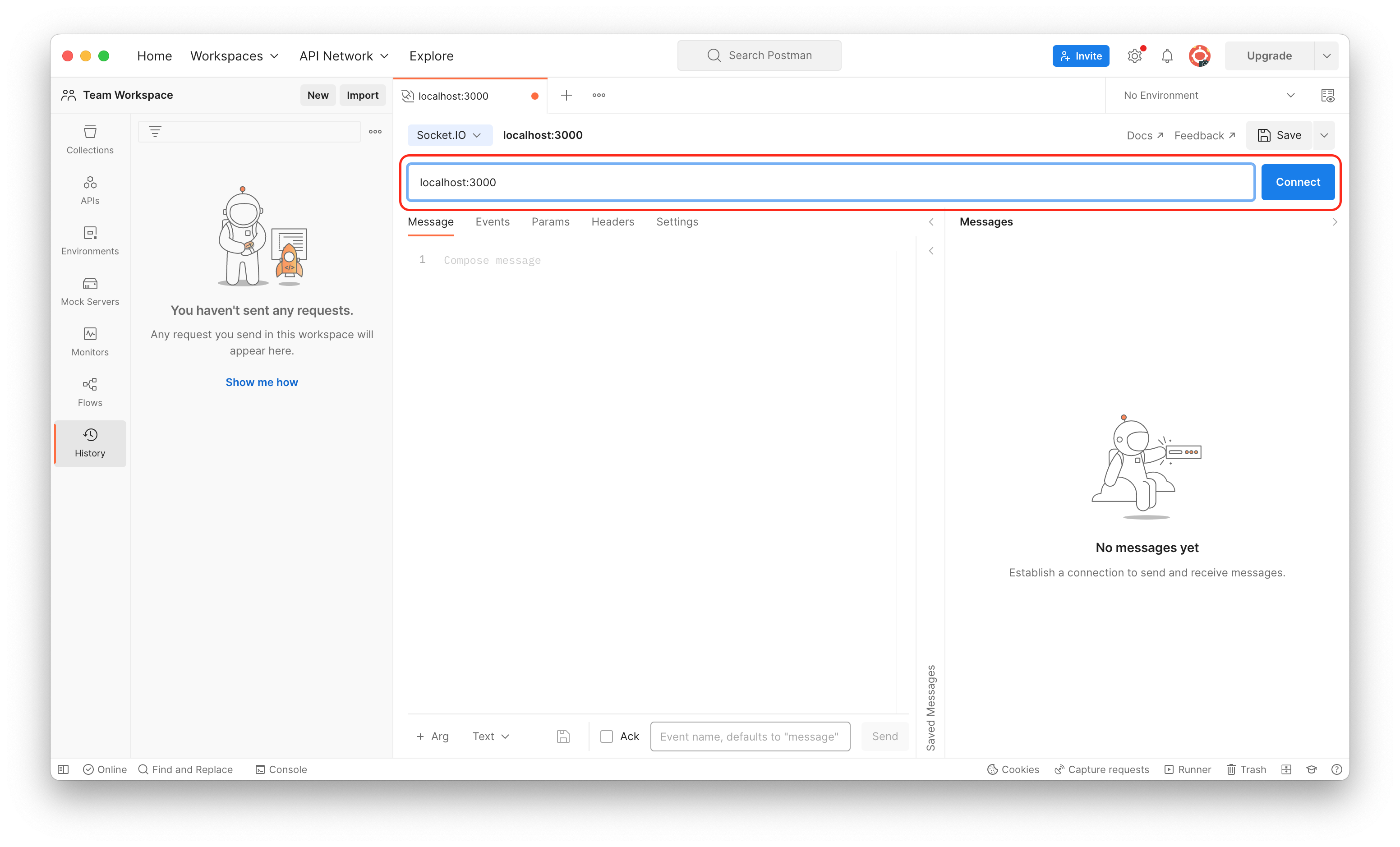
Task: Switch to the Events tab
Action: (492, 221)
